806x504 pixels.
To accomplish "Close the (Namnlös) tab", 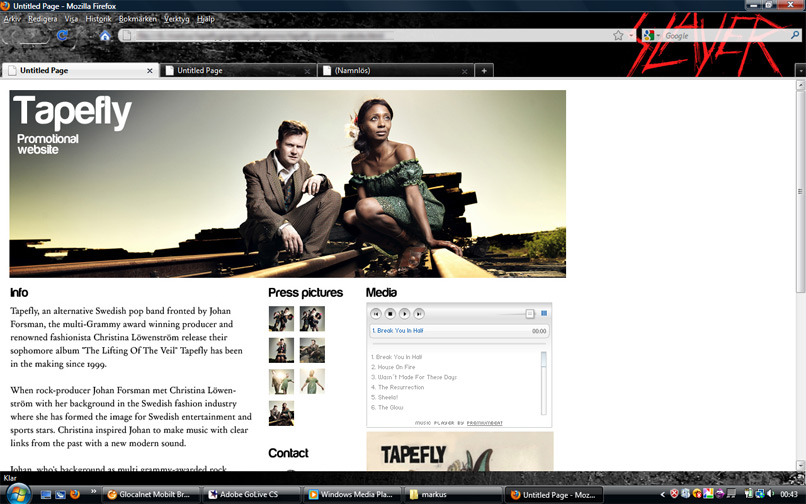I will 464,71.
